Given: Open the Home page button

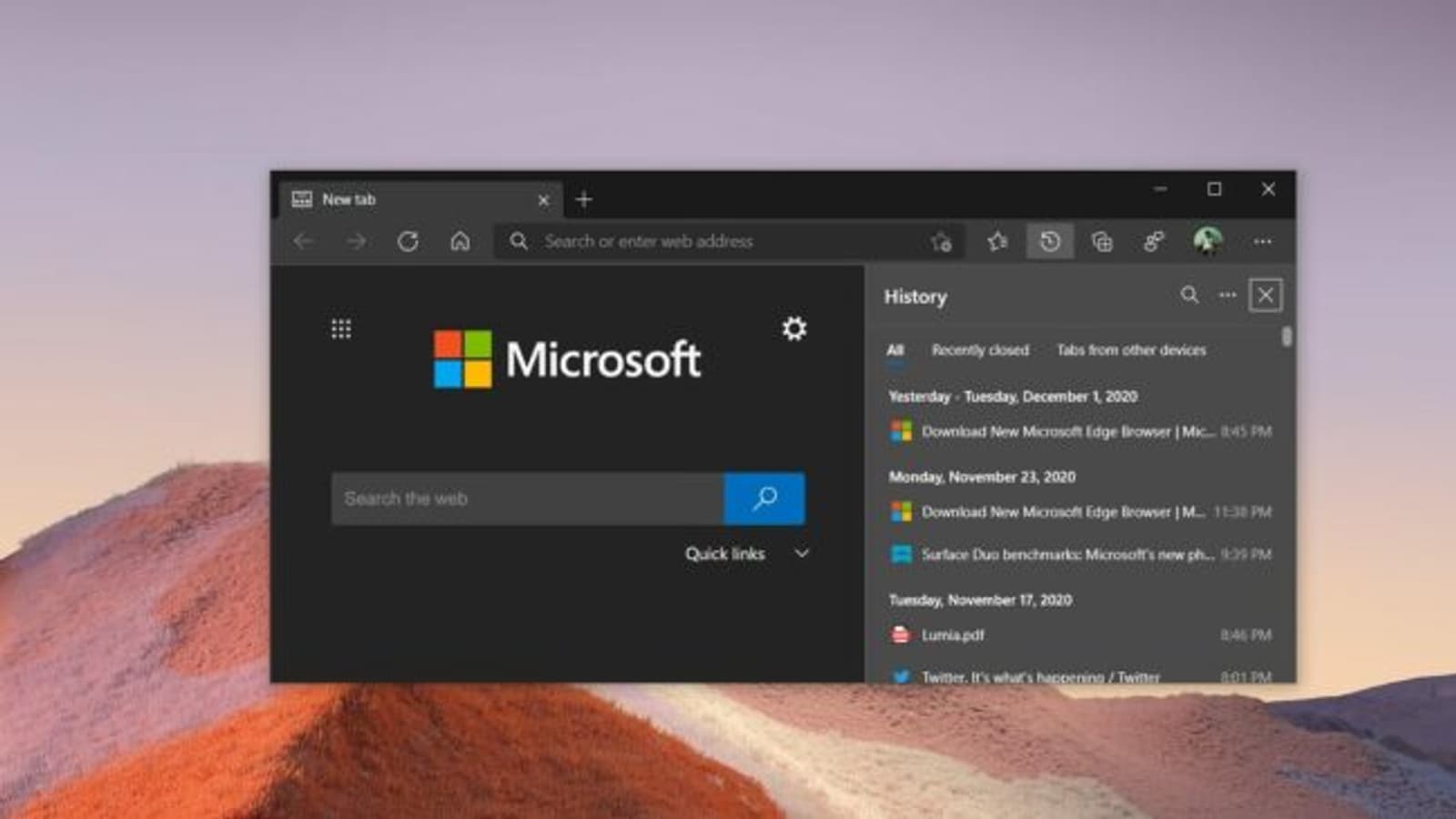Looking at the screenshot, I should 460,241.
